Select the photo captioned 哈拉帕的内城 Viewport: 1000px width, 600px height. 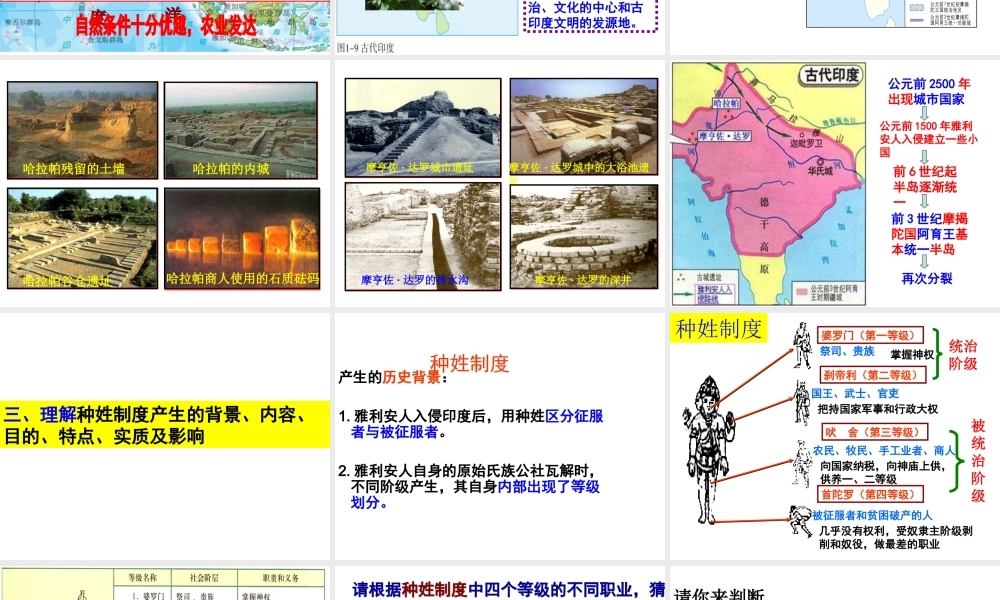240,130
